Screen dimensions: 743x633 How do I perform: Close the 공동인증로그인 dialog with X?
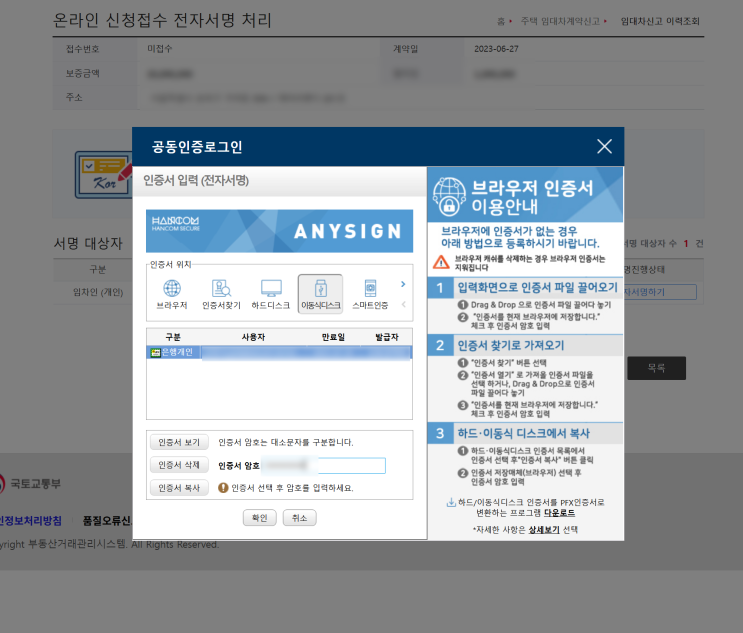(x=604, y=146)
